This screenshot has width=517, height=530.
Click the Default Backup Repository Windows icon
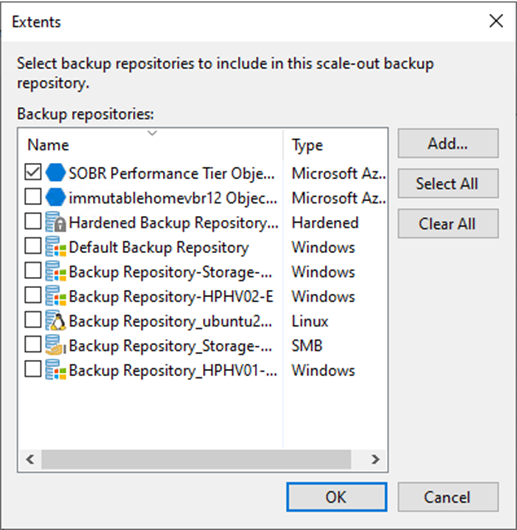point(55,247)
